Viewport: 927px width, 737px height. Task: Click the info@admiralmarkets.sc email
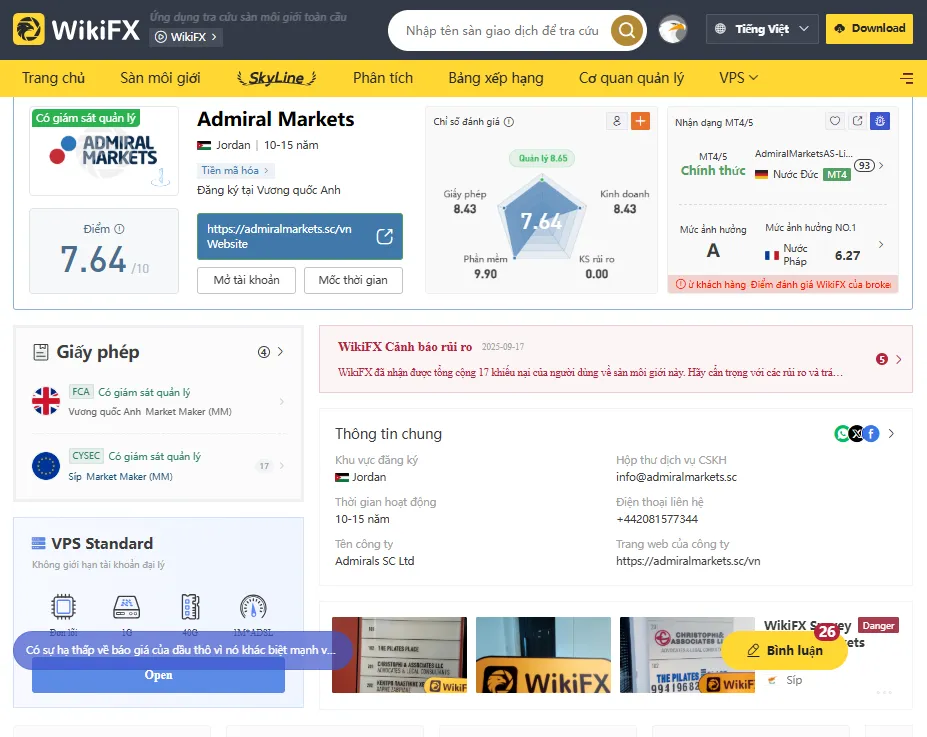click(676, 477)
